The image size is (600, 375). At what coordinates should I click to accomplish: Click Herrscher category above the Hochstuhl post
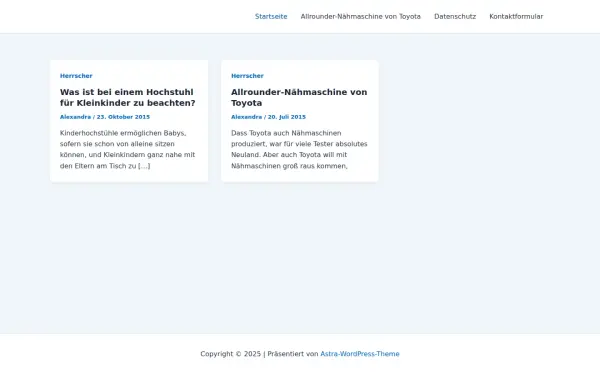click(x=76, y=76)
